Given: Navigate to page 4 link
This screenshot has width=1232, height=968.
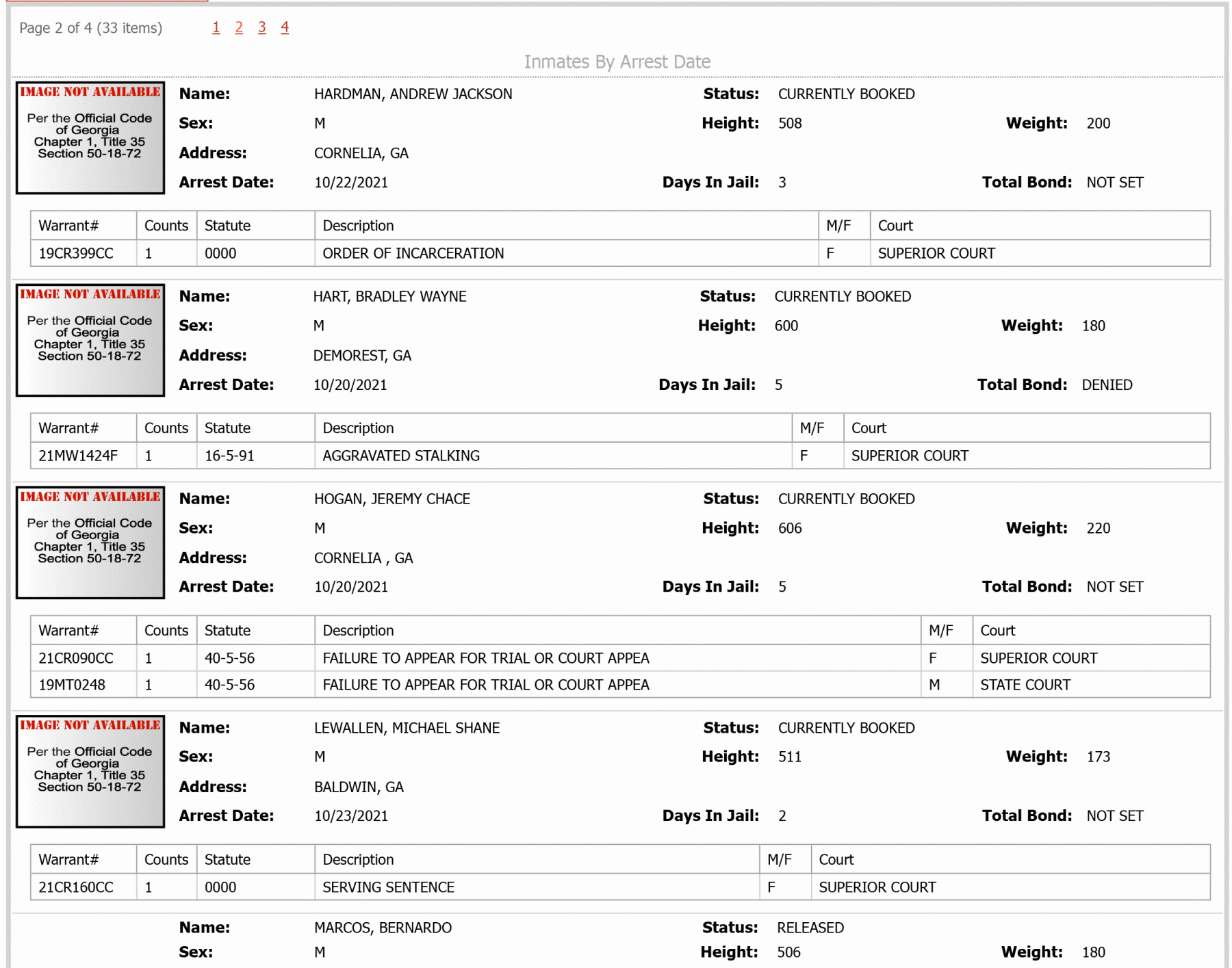Looking at the screenshot, I should click(x=285, y=27).
